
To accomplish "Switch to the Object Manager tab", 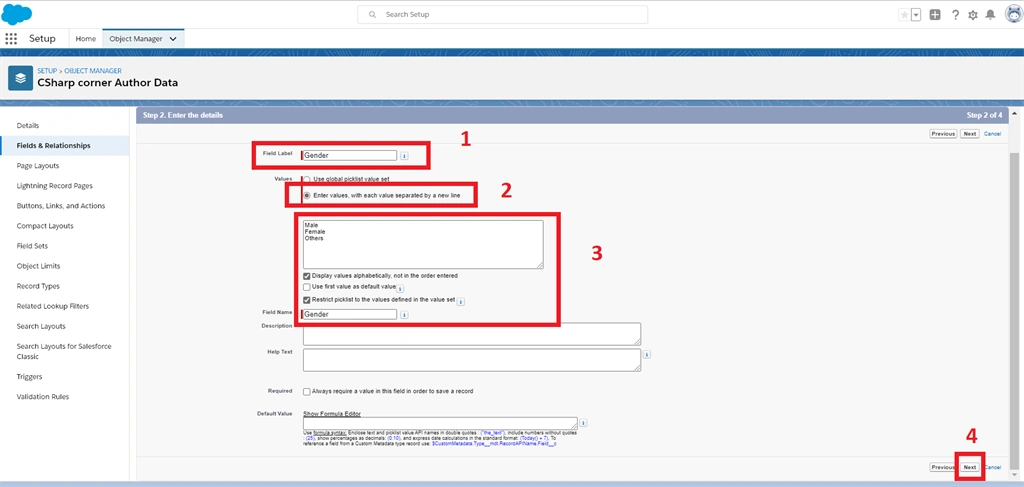I will click(136, 39).
